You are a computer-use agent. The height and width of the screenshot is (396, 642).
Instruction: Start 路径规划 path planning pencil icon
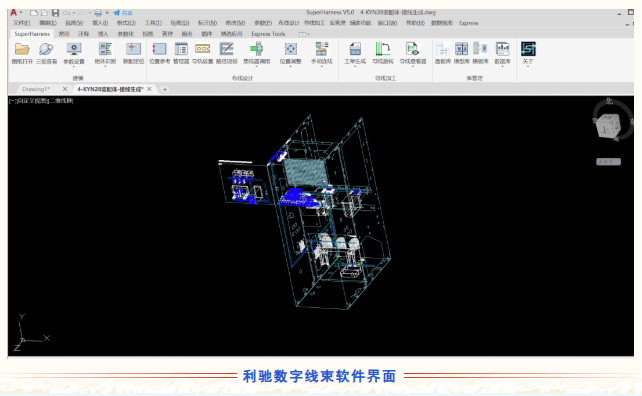point(226,49)
